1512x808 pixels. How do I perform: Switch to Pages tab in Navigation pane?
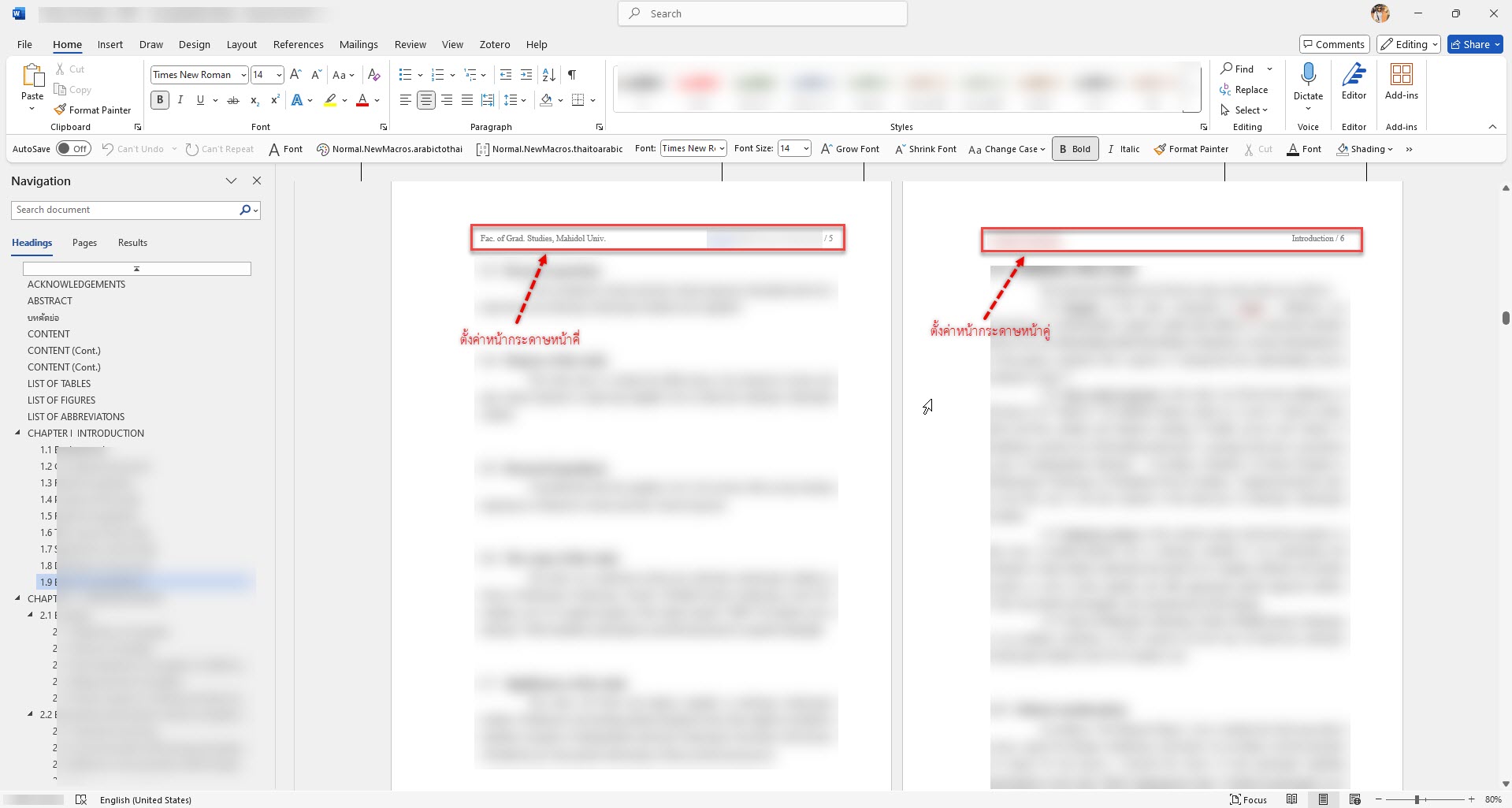[84, 243]
